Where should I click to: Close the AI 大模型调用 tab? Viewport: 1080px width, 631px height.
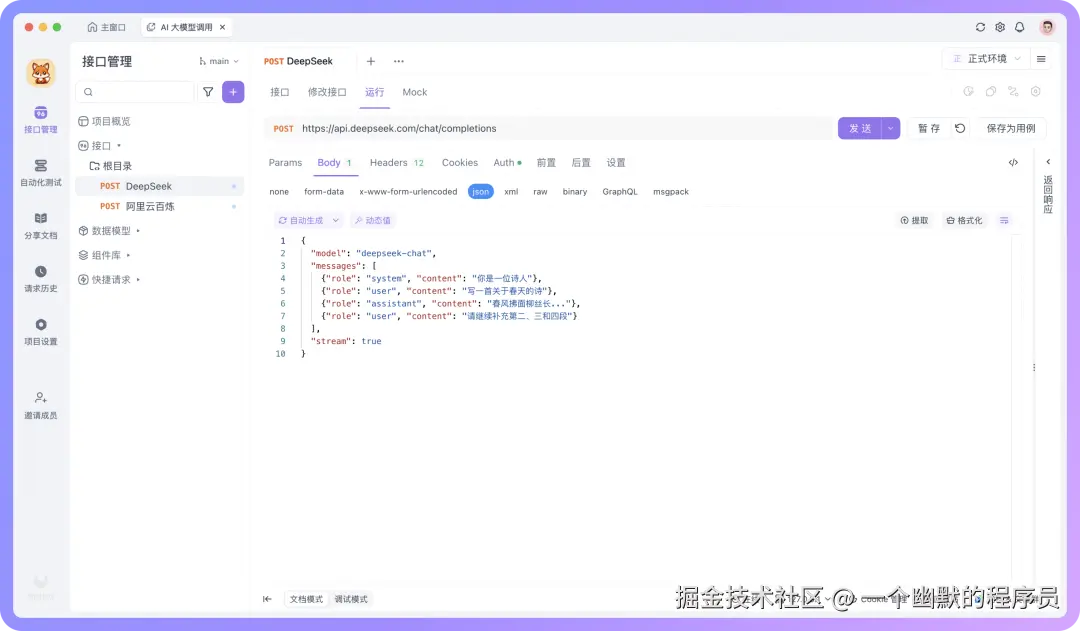tap(222, 27)
